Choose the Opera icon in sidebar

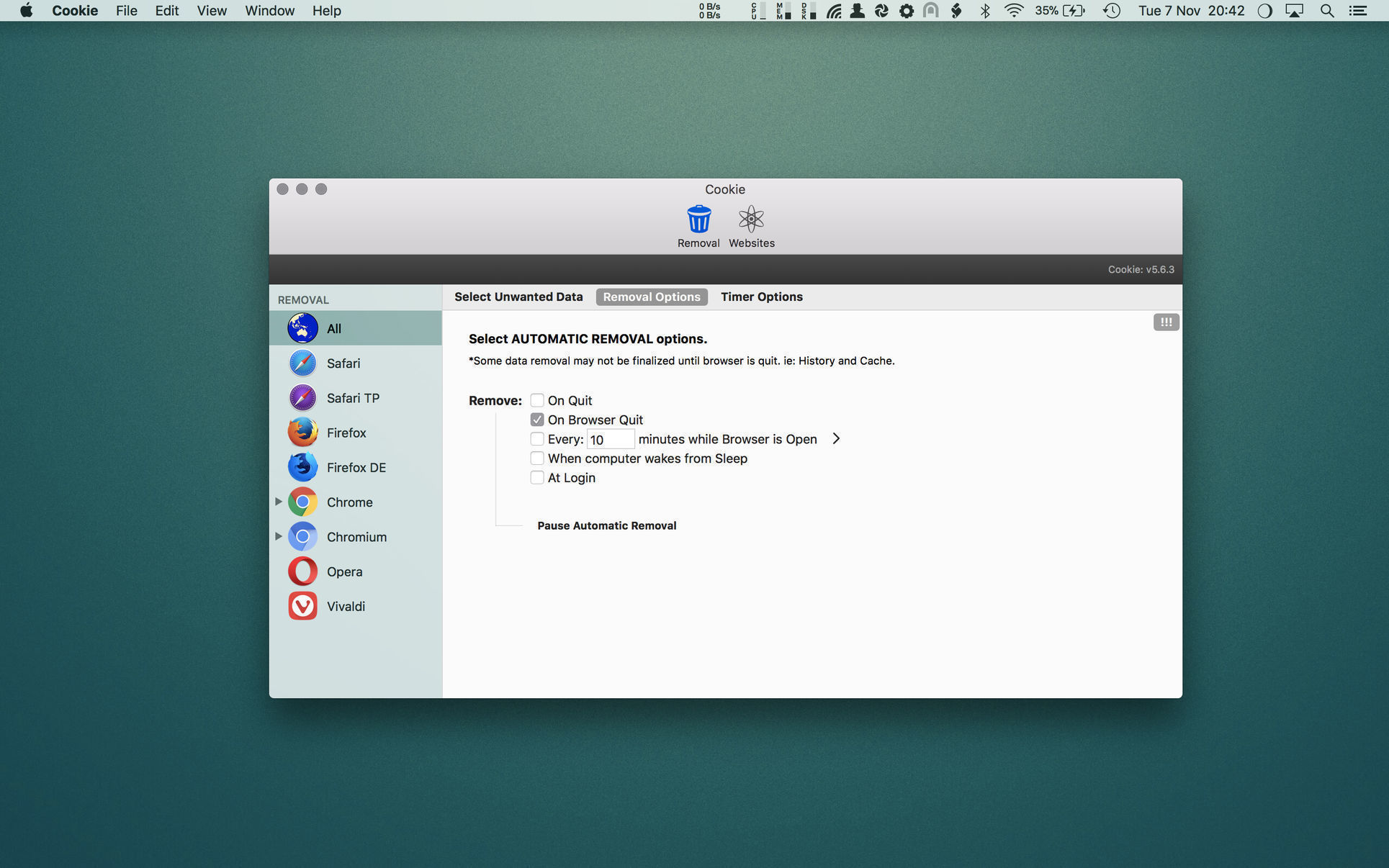point(302,571)
